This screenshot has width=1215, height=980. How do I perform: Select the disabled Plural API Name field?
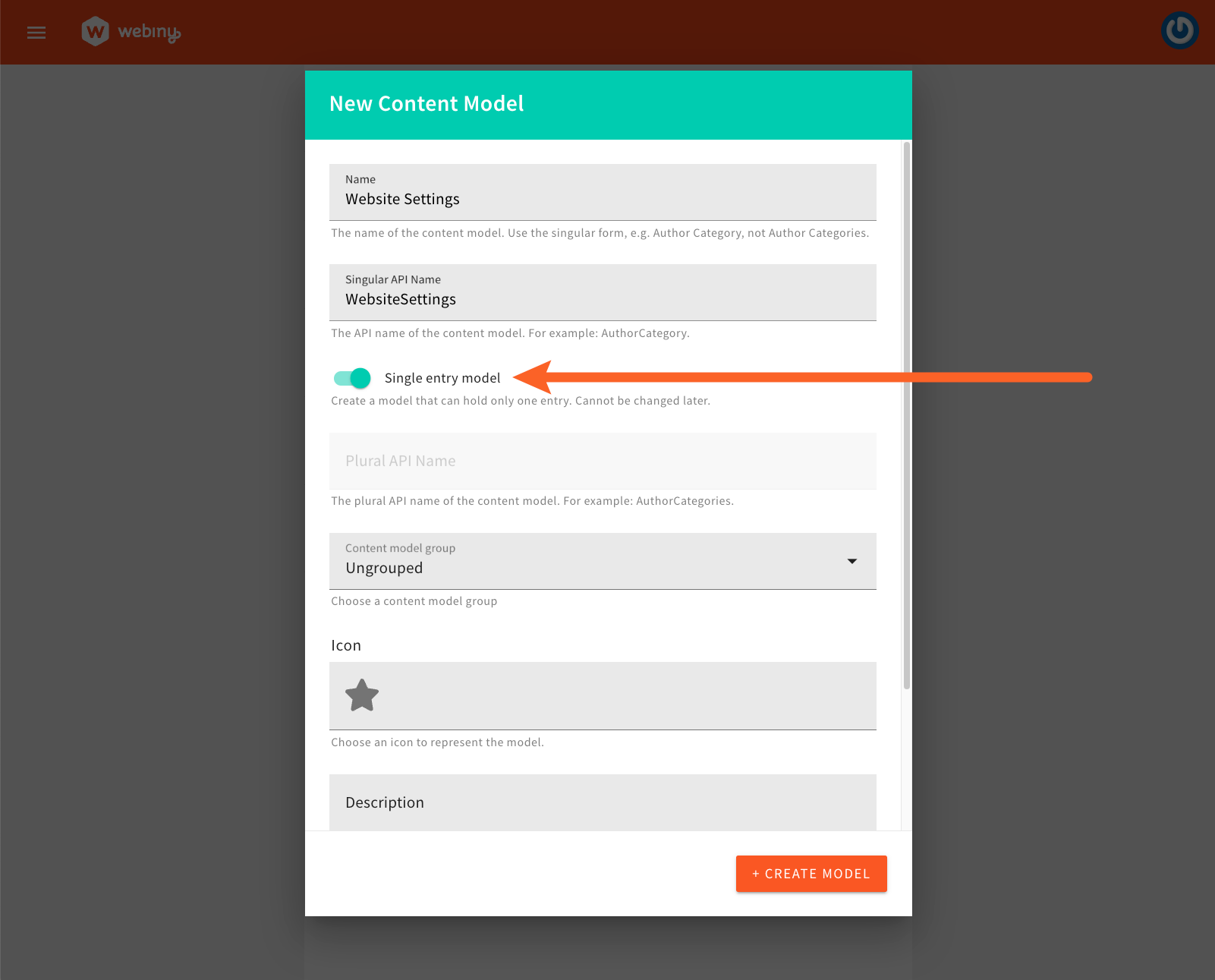[602, 461]
